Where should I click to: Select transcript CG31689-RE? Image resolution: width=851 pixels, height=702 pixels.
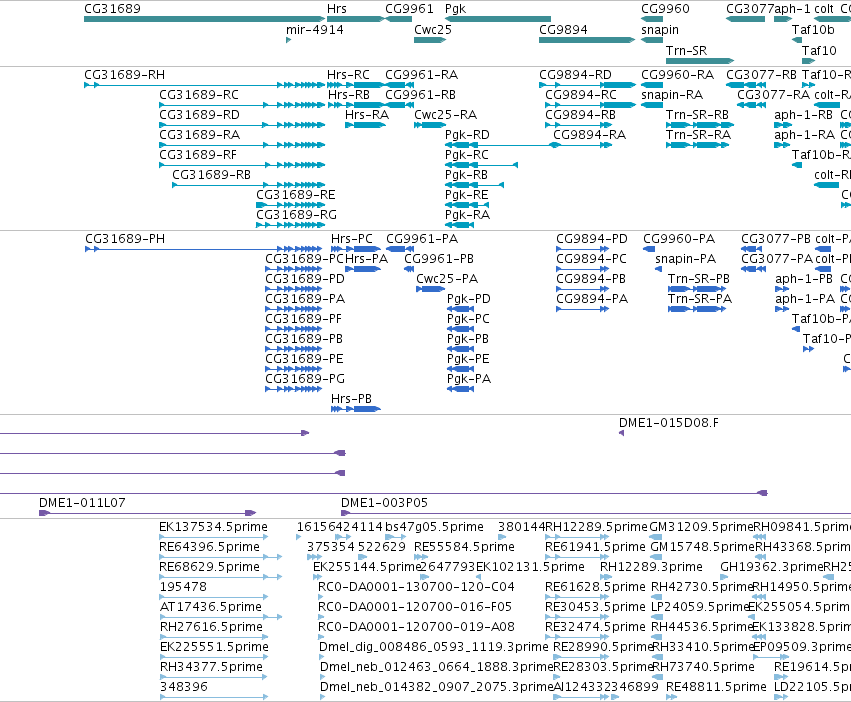tap(291, 205)
